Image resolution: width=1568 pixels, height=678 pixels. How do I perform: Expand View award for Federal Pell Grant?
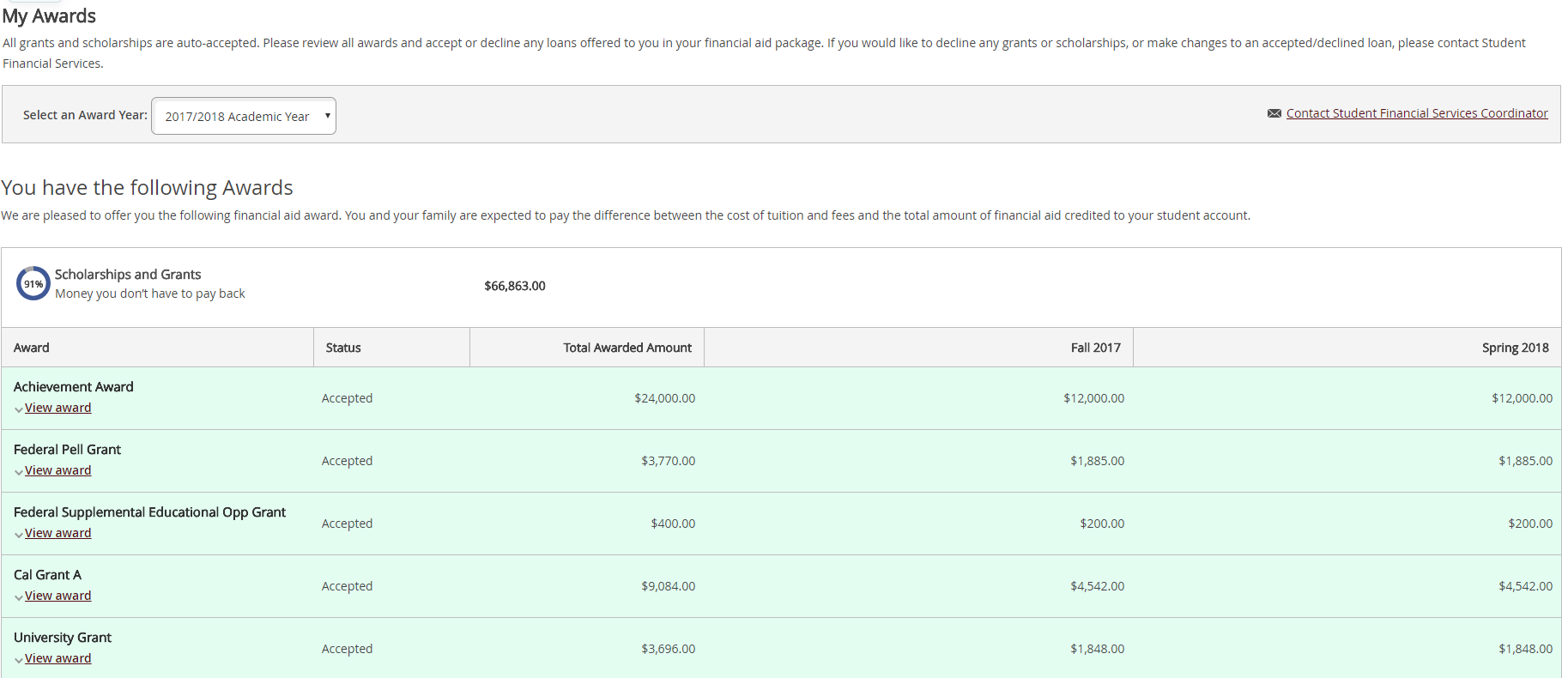pos(58,470)
